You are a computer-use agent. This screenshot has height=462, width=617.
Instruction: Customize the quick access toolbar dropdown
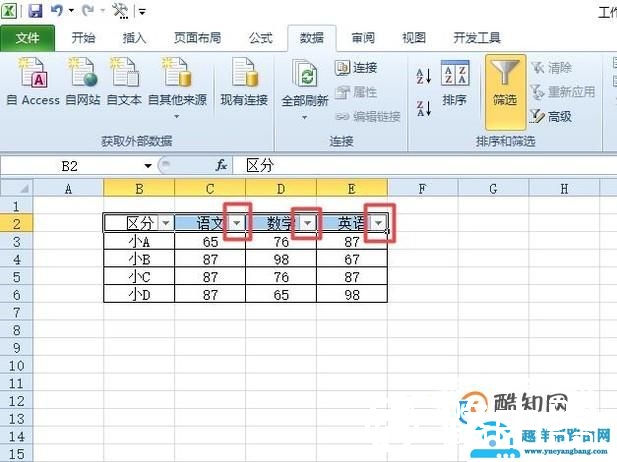[x=142, y=12]
